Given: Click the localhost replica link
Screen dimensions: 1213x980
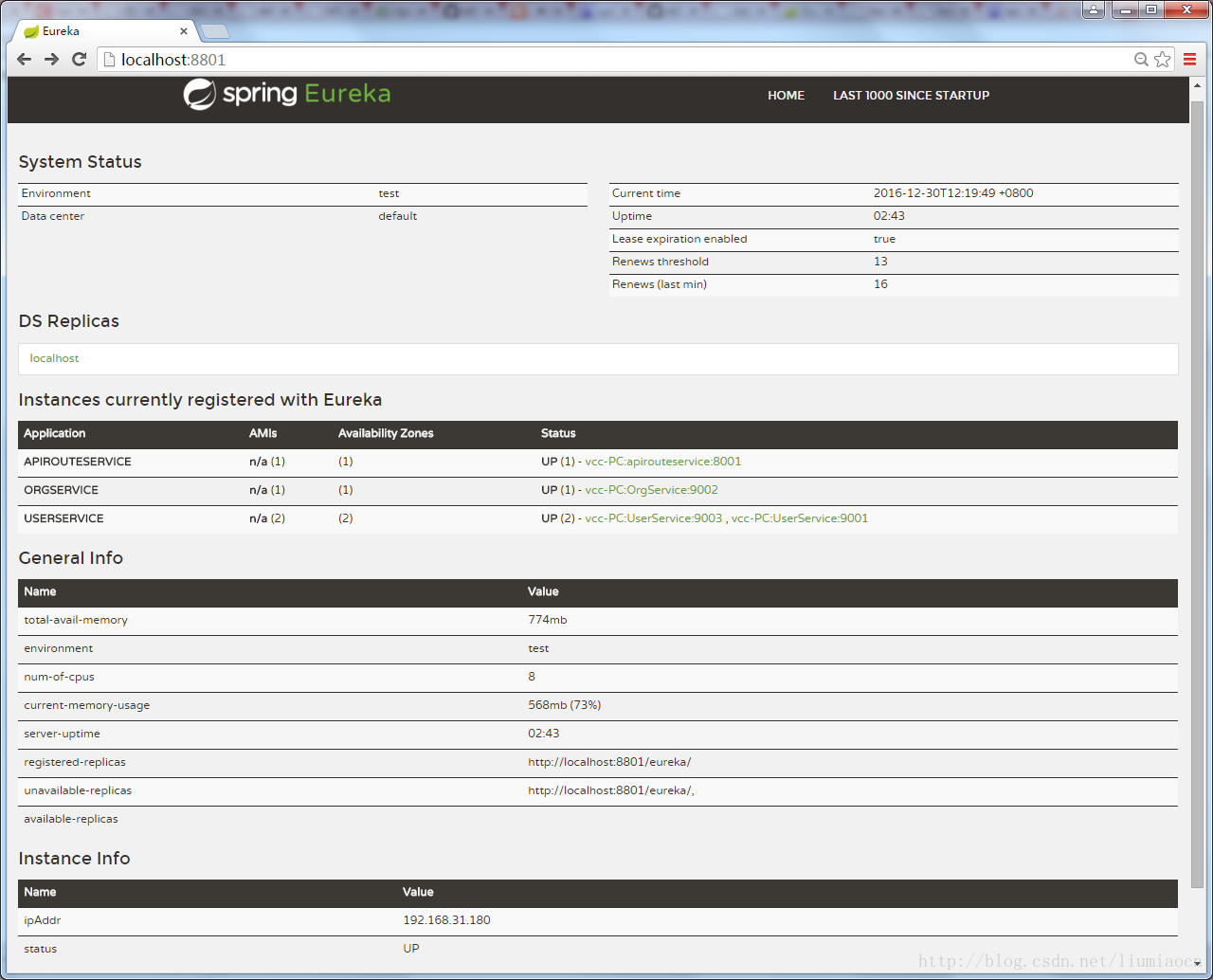Looking at the screenshot, I should [x=54, y=358].
